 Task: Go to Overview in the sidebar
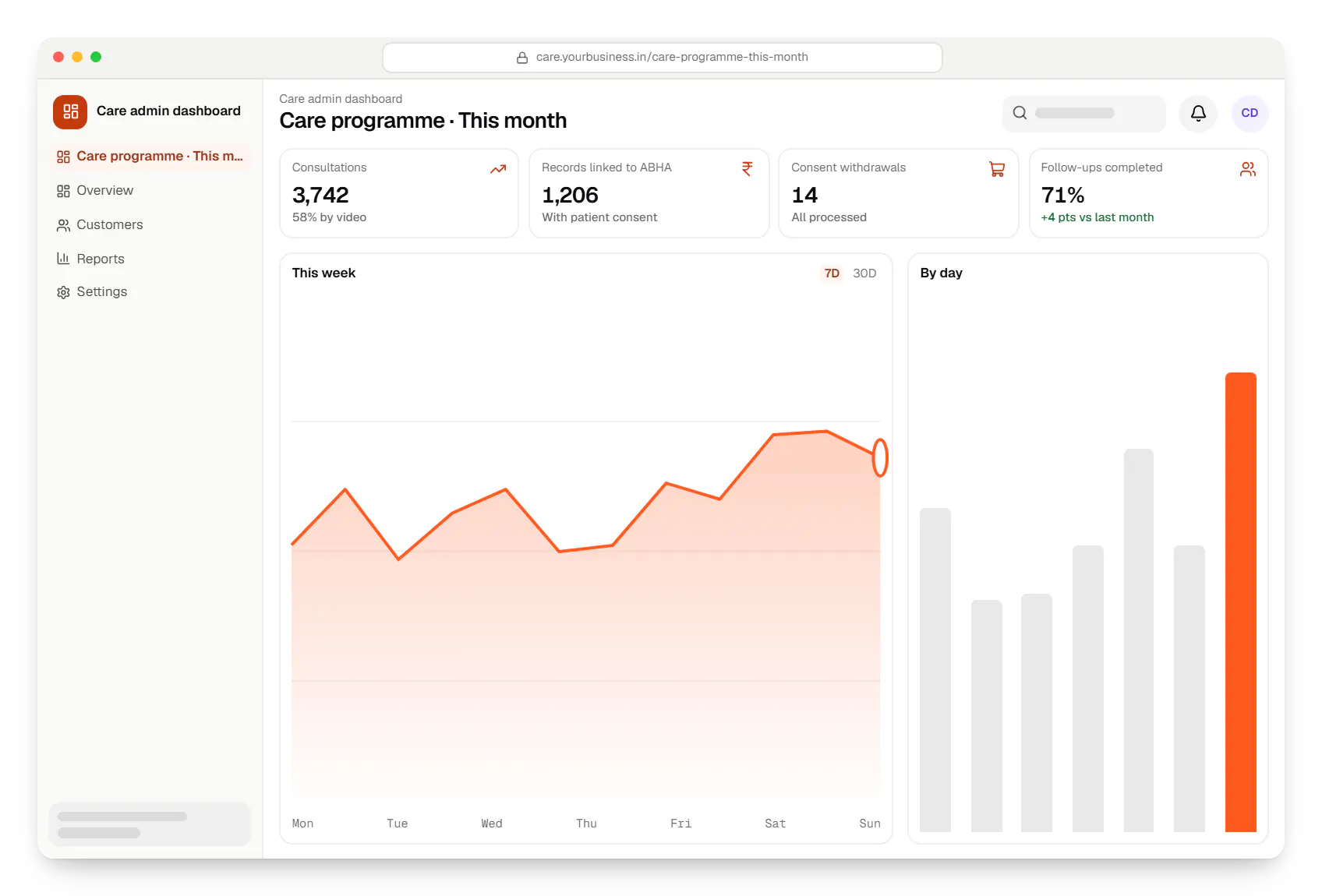click(x=150, y=191)
